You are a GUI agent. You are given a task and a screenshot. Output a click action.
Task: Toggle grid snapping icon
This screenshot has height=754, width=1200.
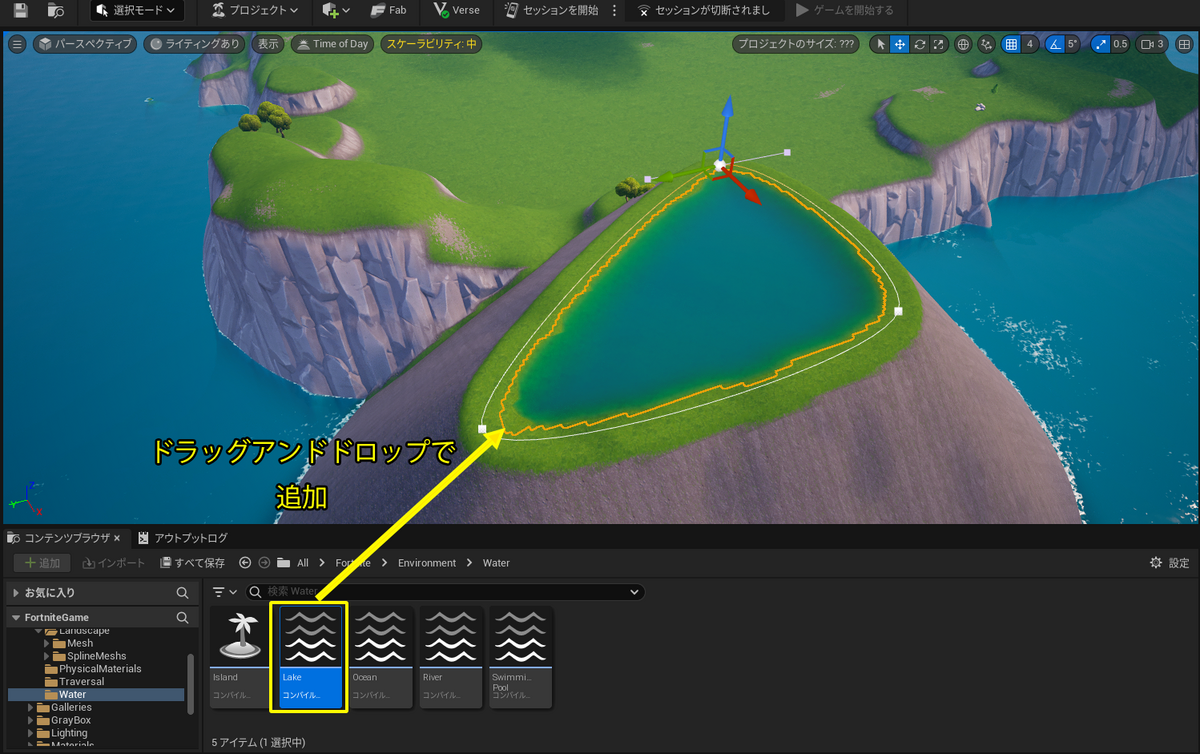[x=1011, y=44]
